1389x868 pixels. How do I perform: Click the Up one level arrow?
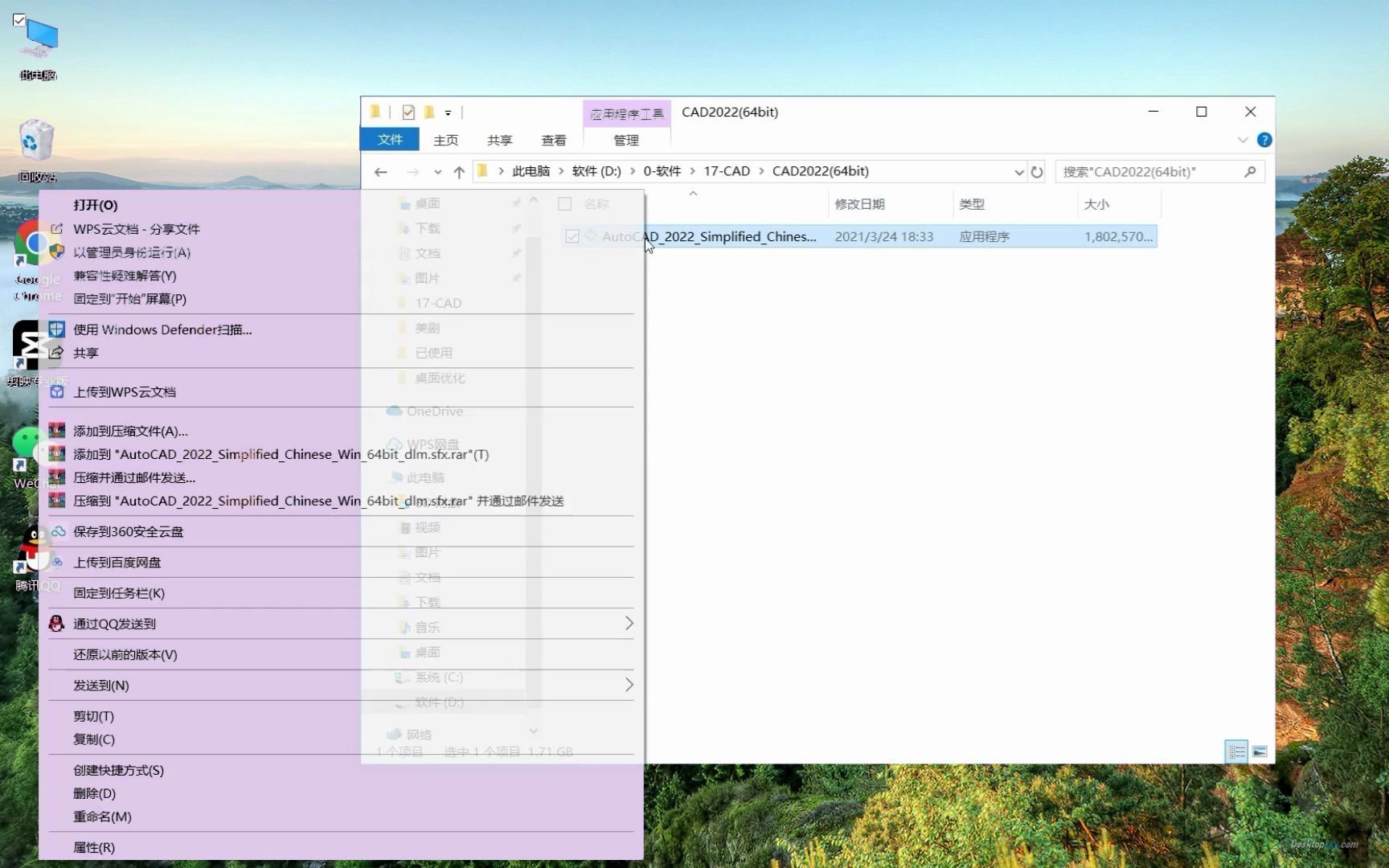click(x=459, y=171)
